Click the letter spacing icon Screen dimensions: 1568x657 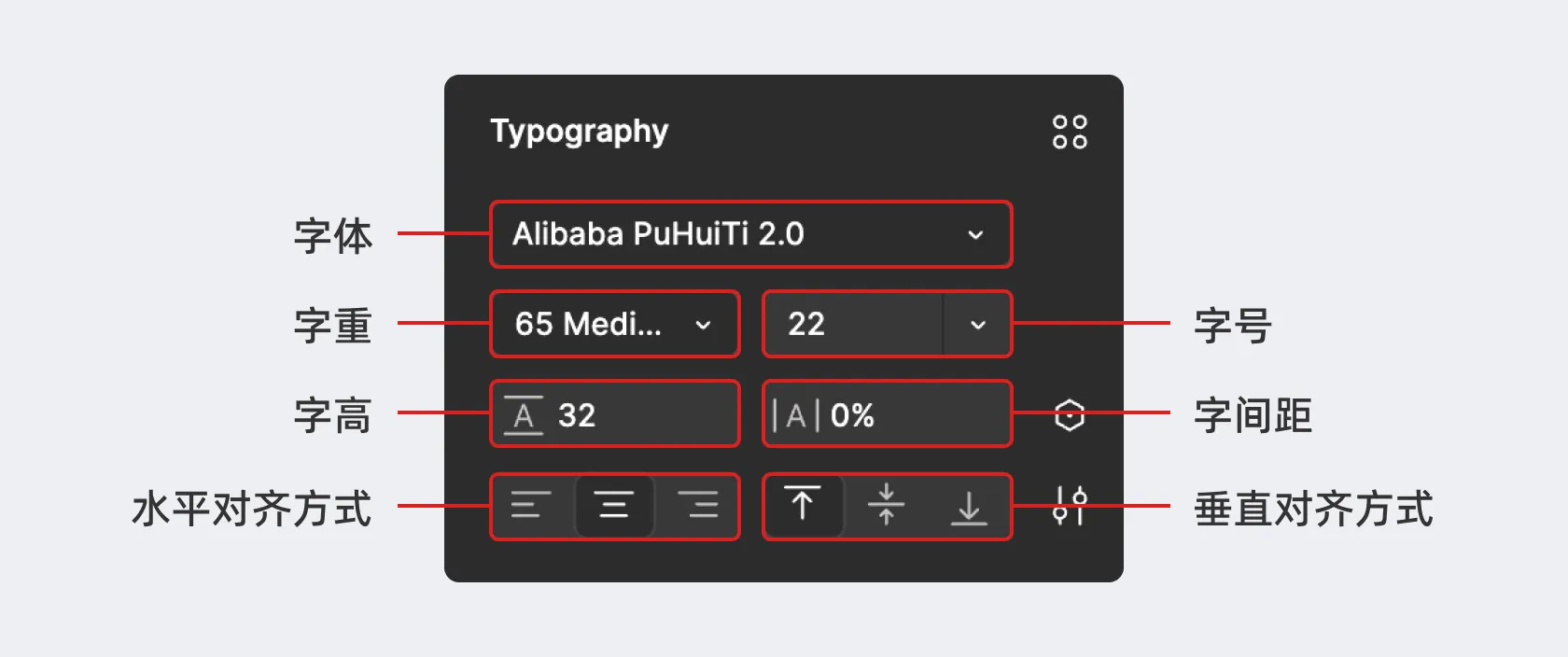tap(795, 415)
